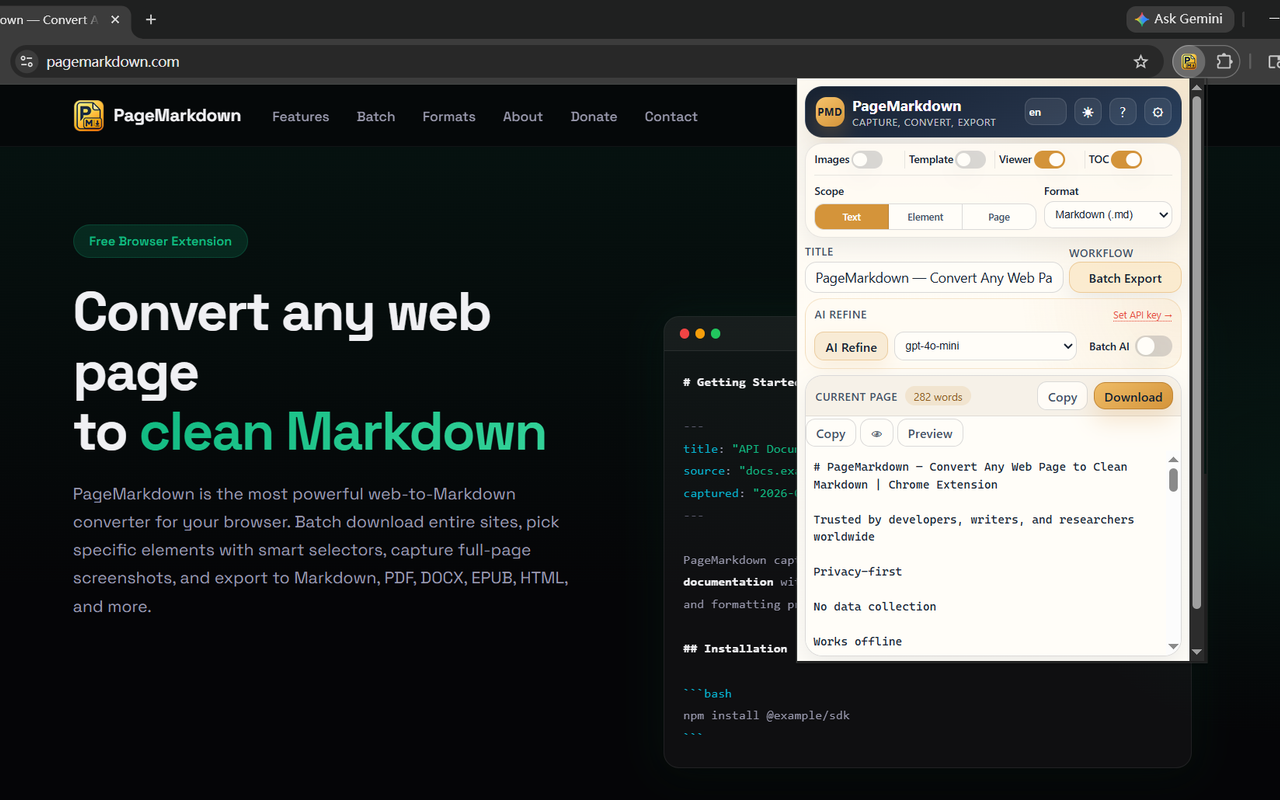This screenshot has width=1280, height=800.
Task: Select Page scope
Action: (999, 217)
